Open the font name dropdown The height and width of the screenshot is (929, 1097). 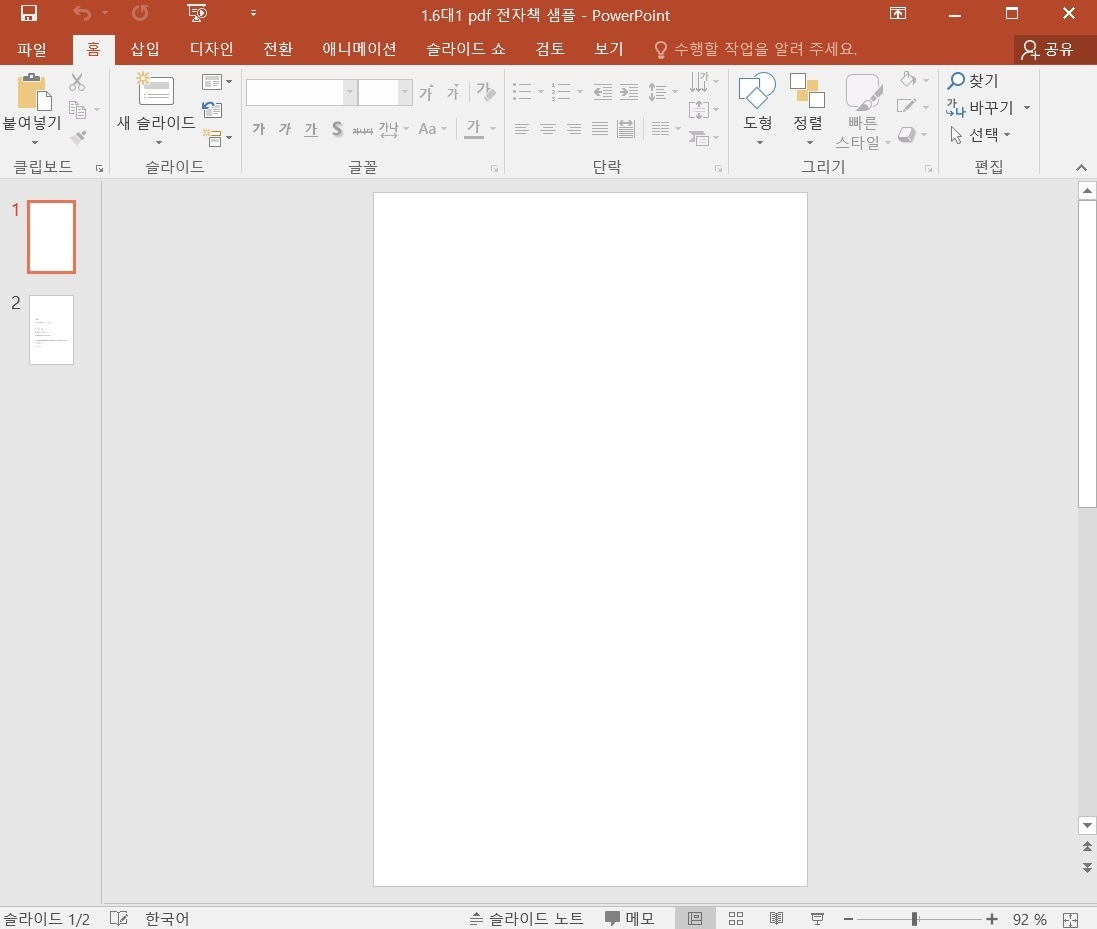349,92
